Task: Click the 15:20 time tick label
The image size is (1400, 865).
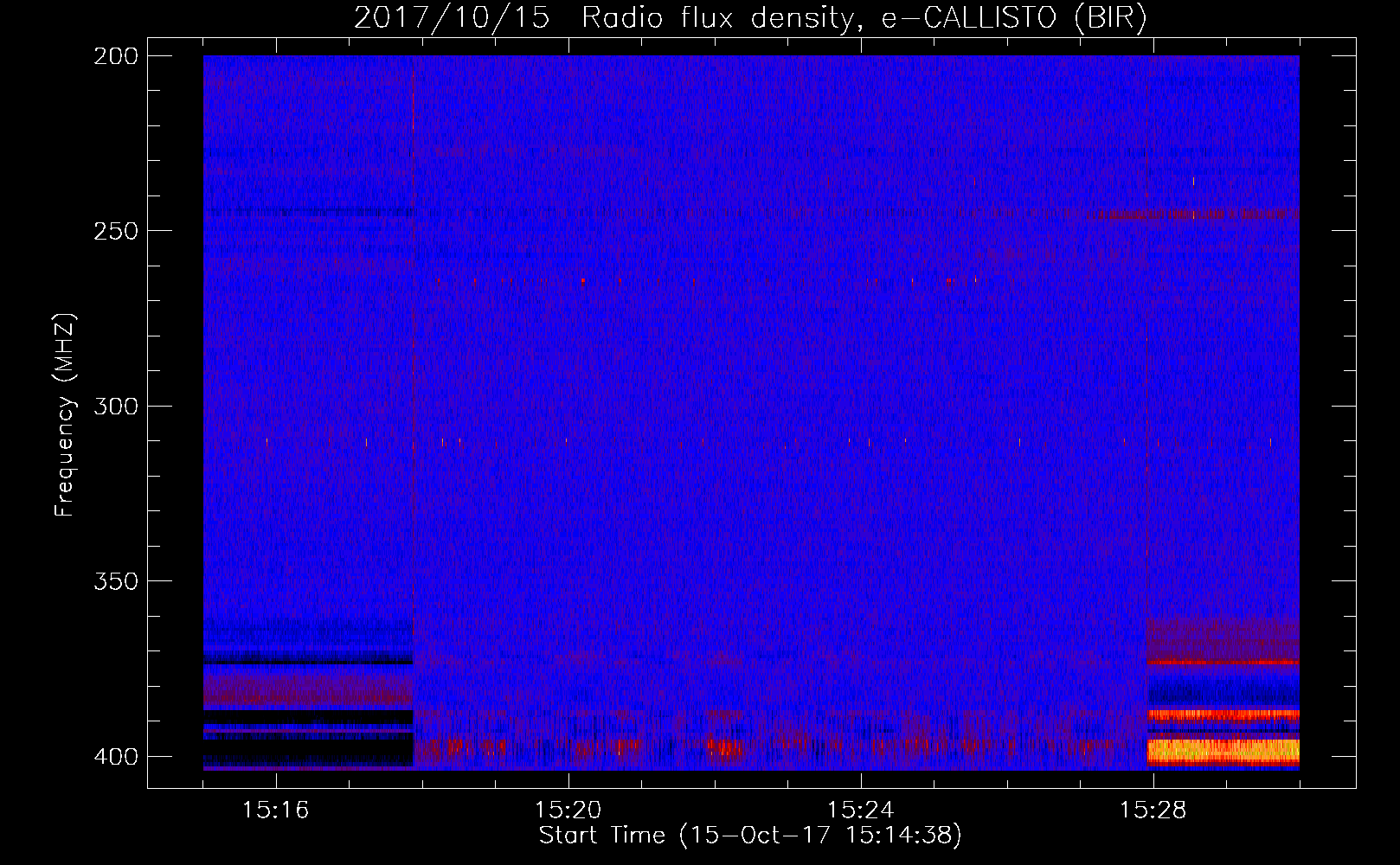Action: pos(568,811)
